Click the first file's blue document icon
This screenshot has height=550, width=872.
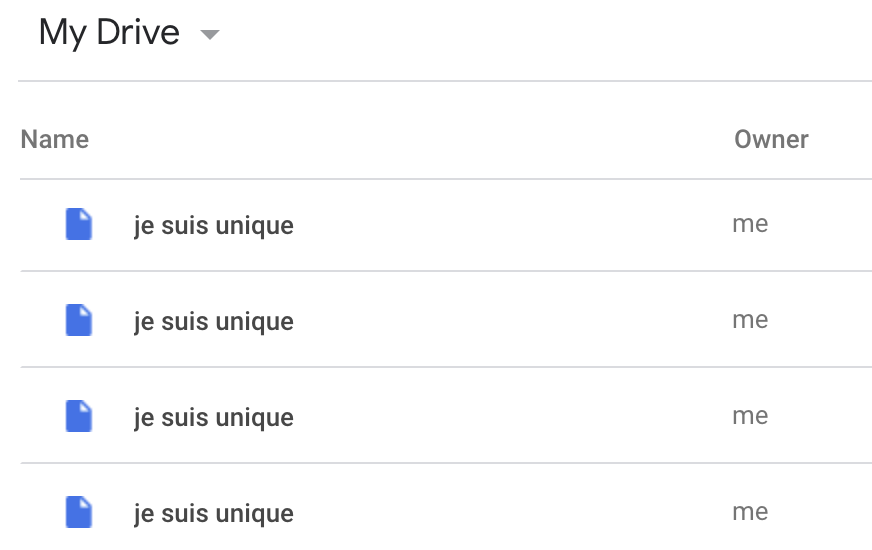coord(79,225)
